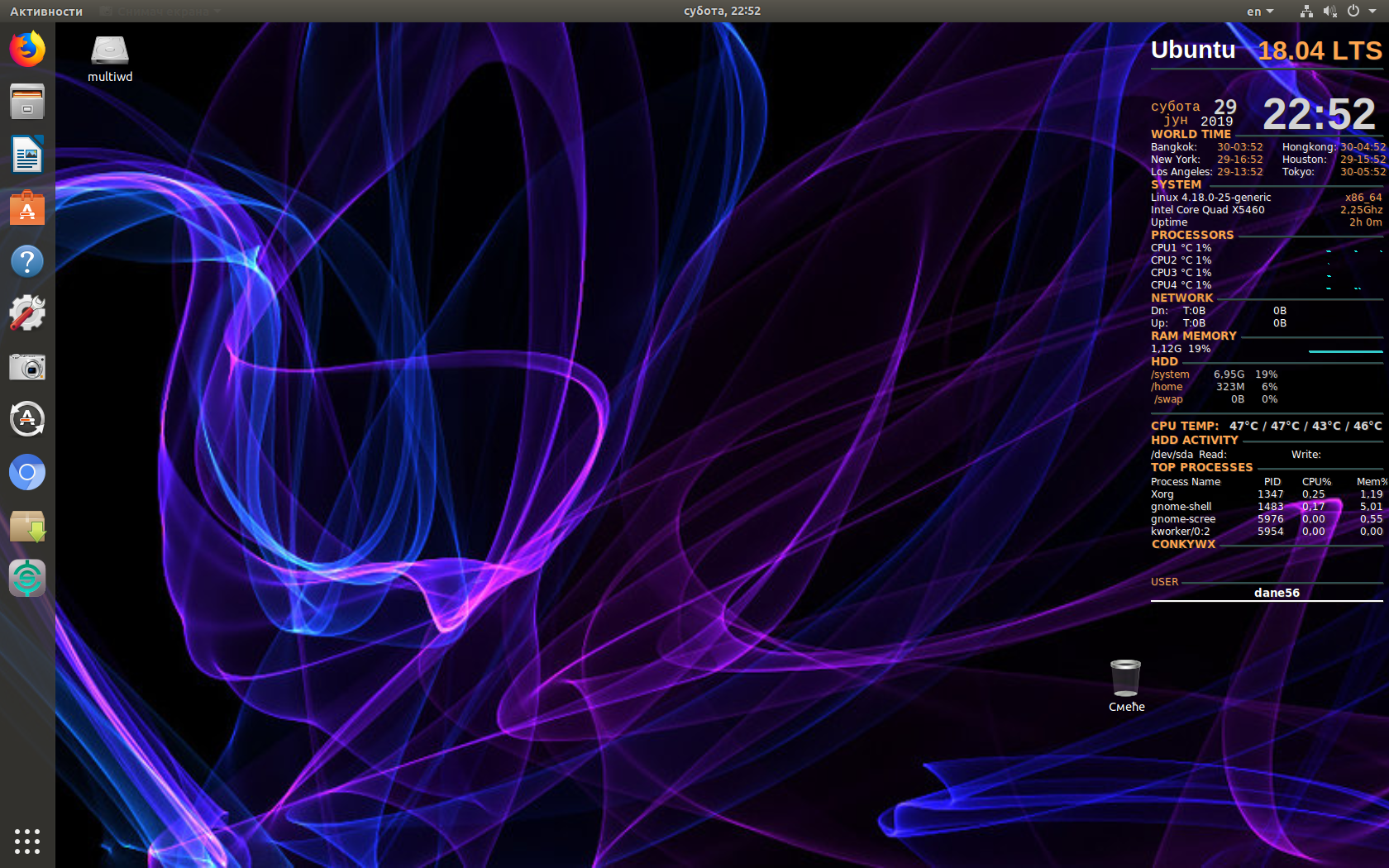Click the /system disk usage row
This screenshot has height=868, width=1389.
(1214, 374)
